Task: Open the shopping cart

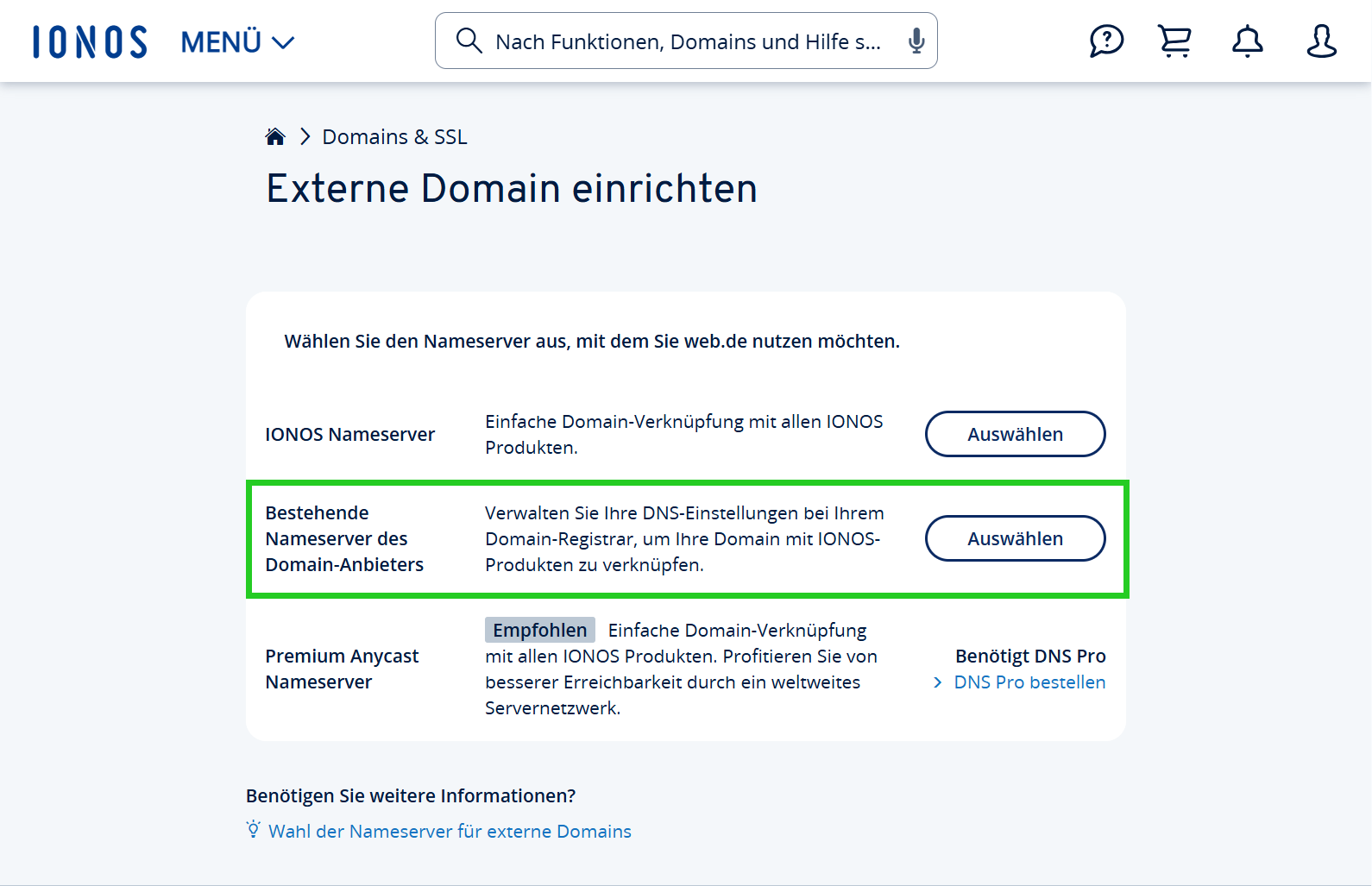Action: coord(1174,41)
